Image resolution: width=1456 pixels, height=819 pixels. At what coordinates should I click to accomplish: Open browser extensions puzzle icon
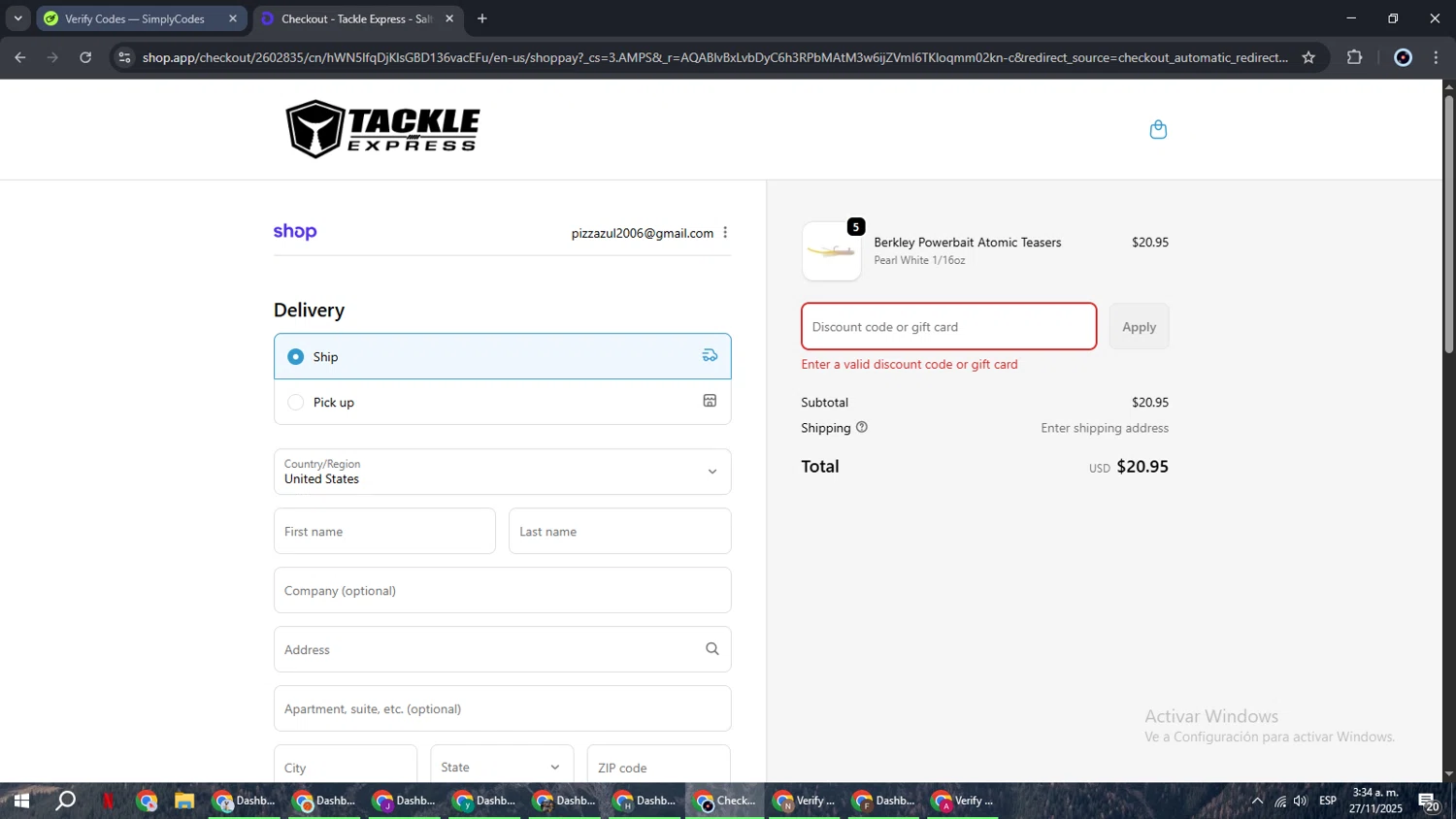pyautogui.click(x=1355, y=57)
